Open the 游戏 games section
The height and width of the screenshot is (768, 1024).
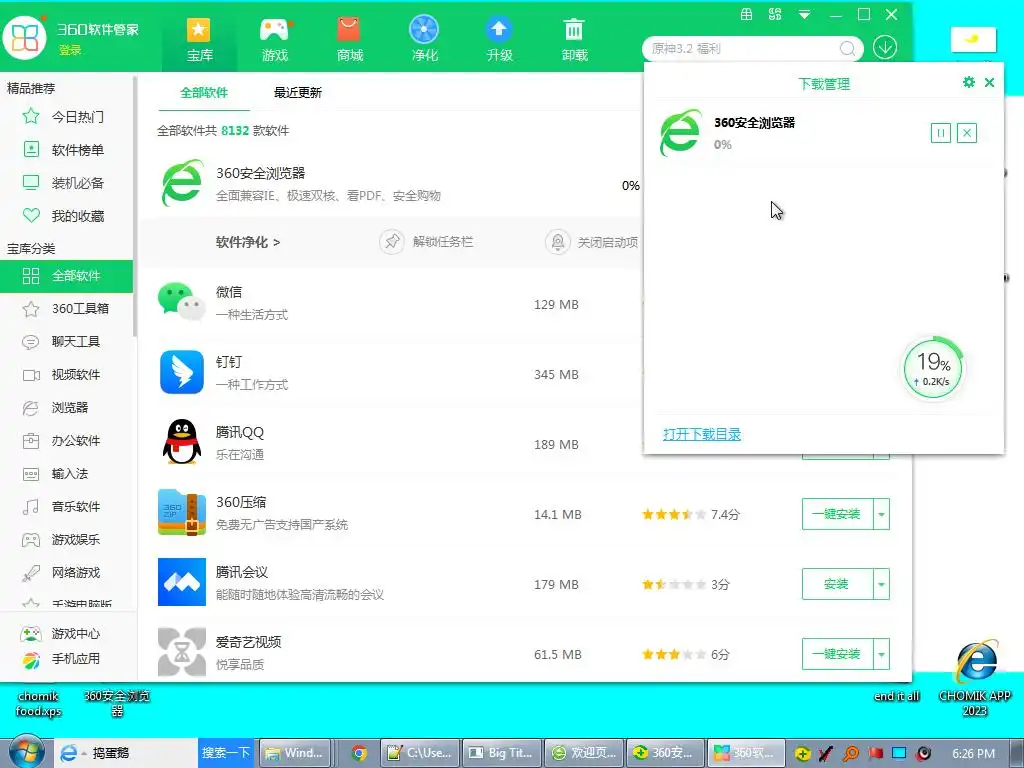(274, 39)
